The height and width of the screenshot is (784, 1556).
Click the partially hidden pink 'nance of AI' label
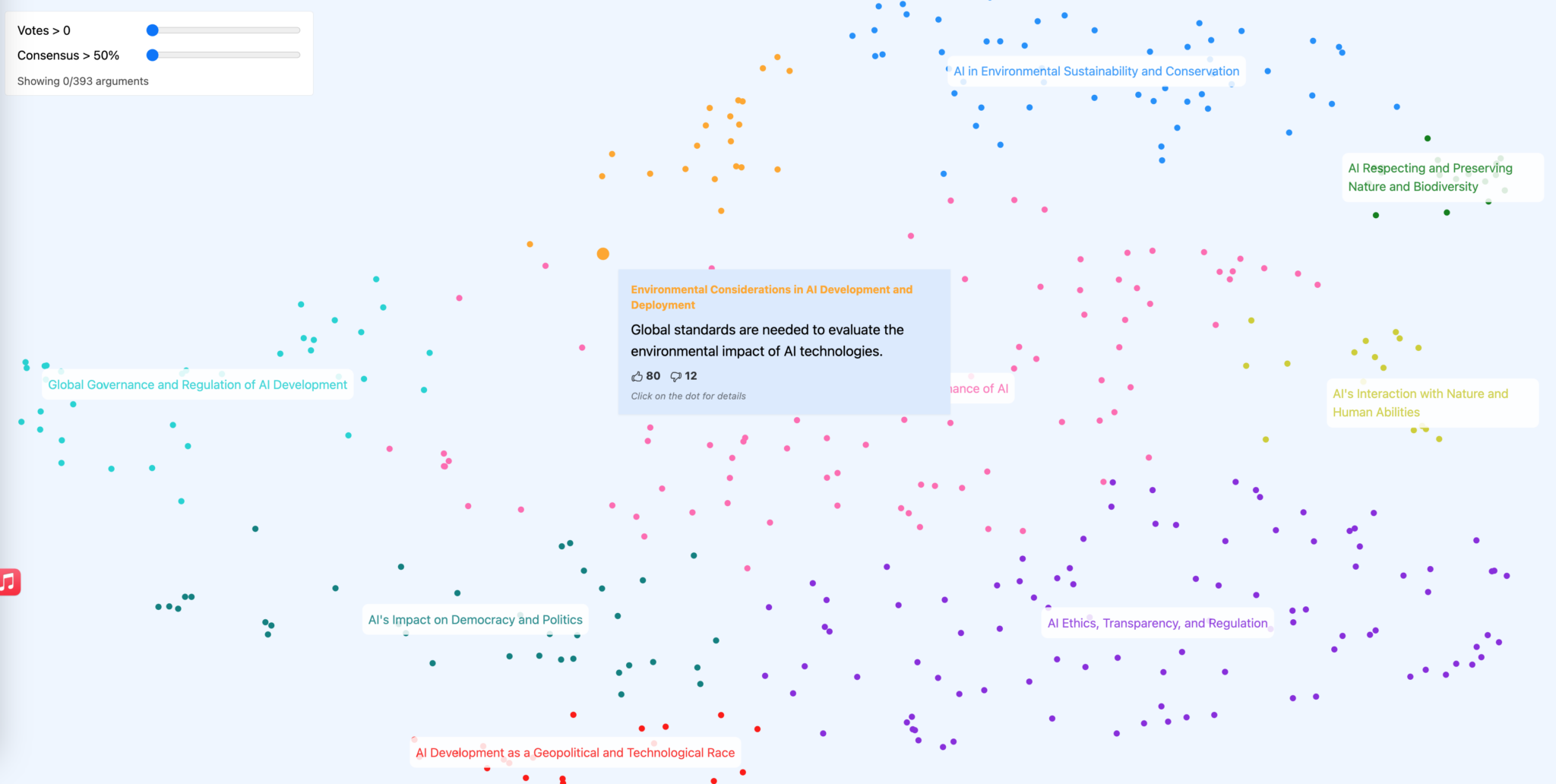[980, 389]
